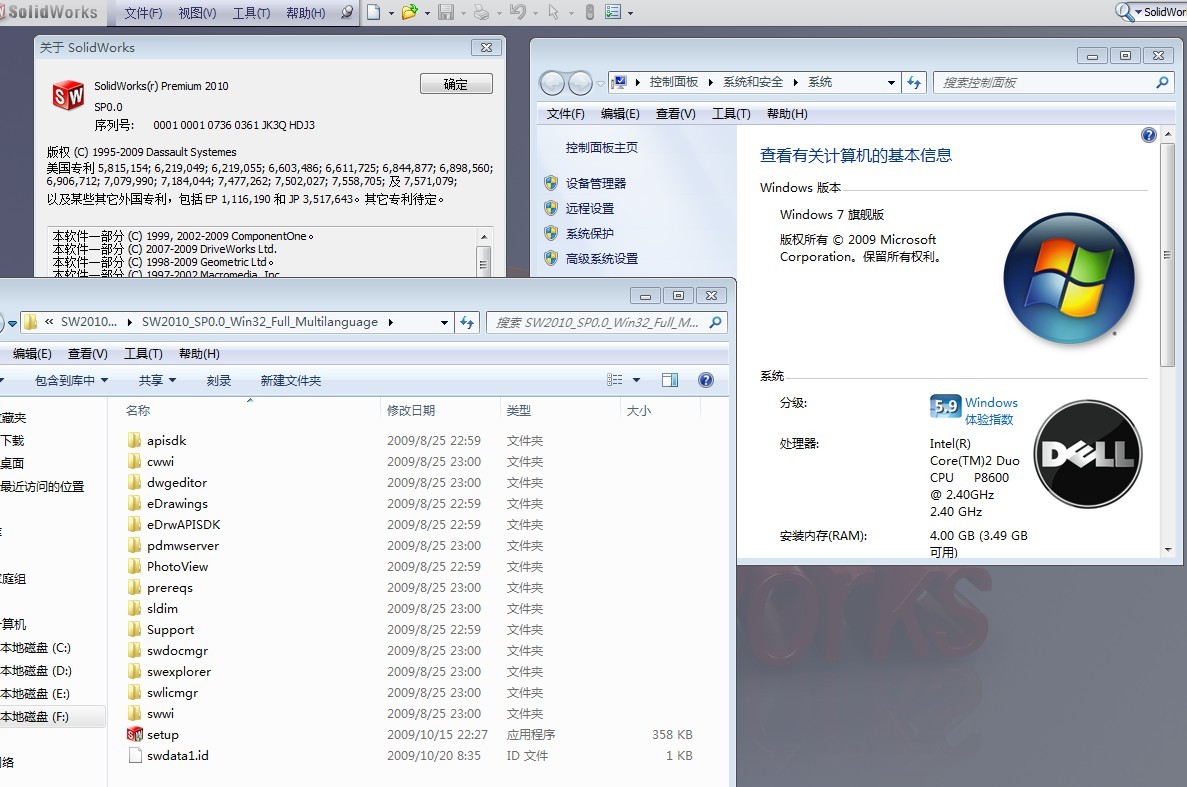Open 查看(V) menu in Control Panel window
Image resolution: width=1187 pixels, height=787 pixels.
pos(675,114)
